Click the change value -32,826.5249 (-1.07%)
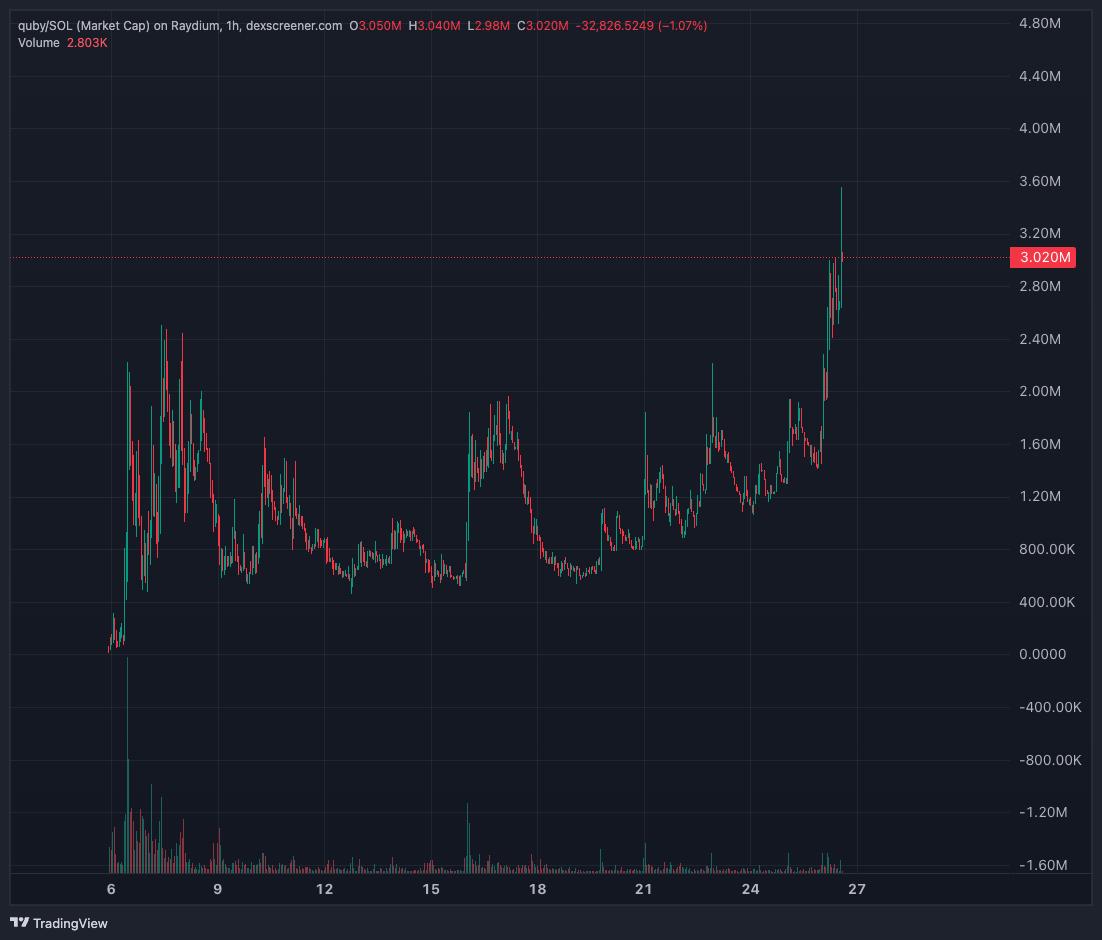 click(x=641, y=26)
